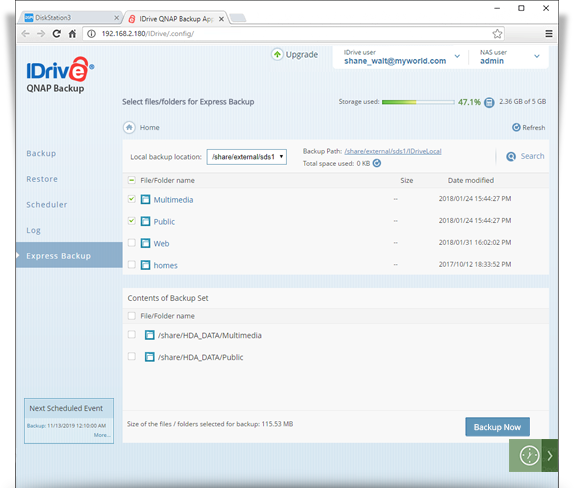Click the homes folder icon

click(x=145, y=265)
